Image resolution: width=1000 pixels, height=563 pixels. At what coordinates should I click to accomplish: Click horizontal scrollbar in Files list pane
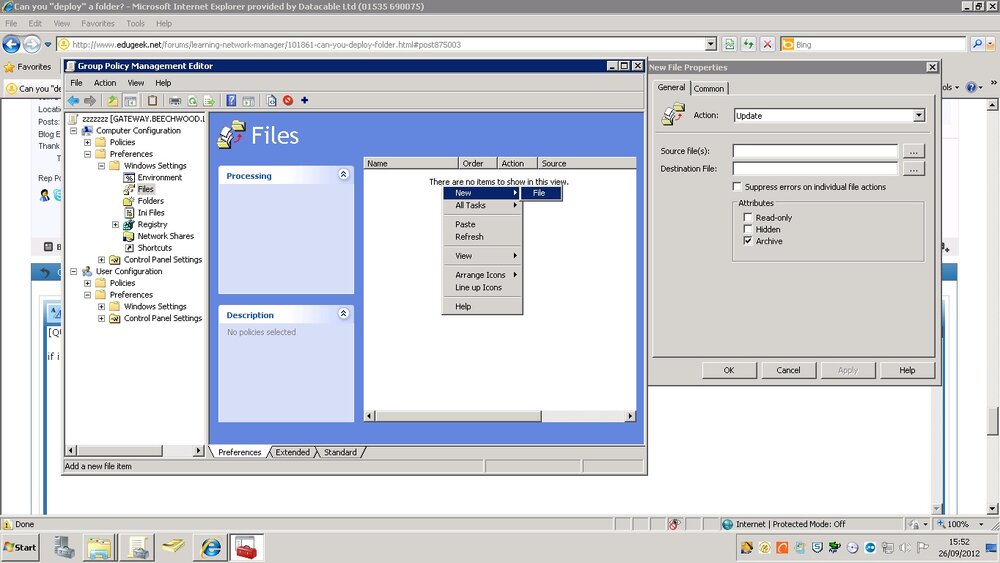458,416
